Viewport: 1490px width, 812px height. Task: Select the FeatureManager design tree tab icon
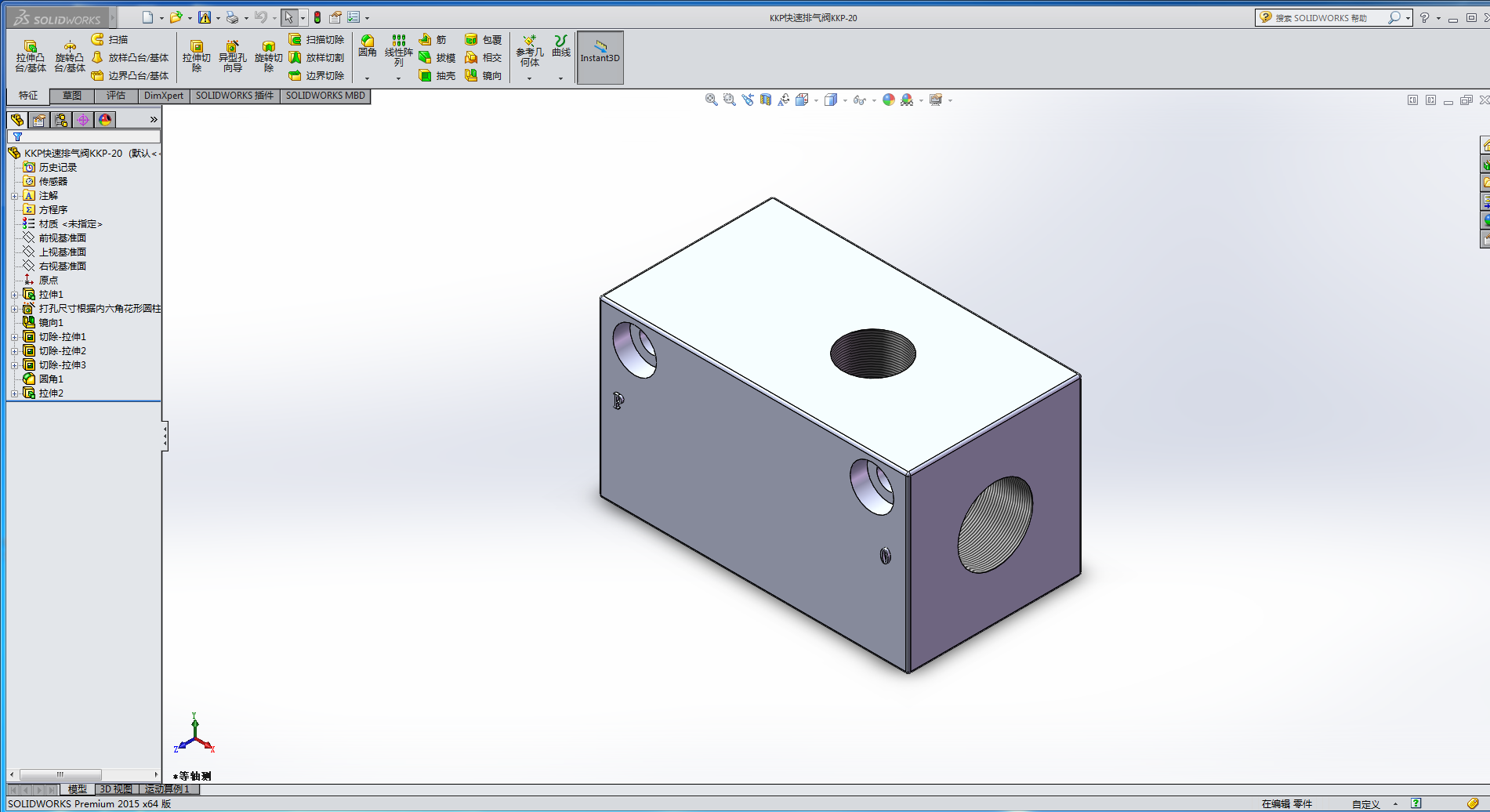tap(17, 120)
